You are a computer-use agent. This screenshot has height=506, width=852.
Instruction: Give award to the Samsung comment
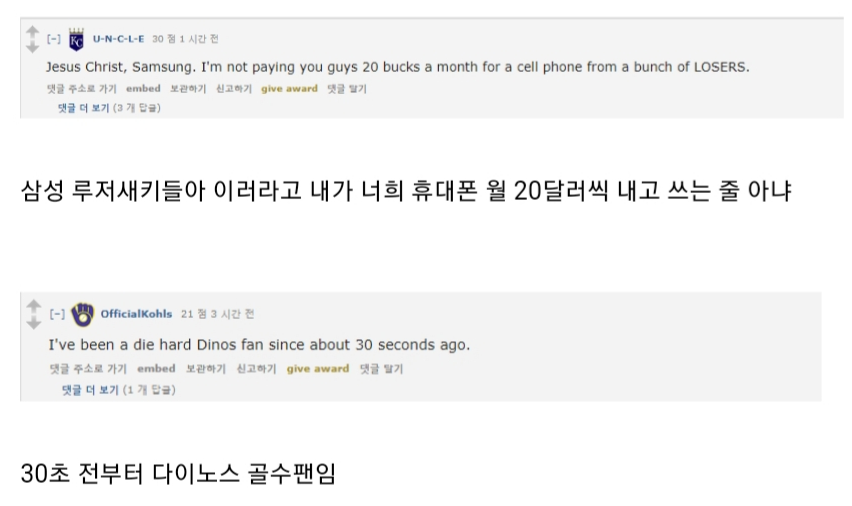[x=289, y=89]
